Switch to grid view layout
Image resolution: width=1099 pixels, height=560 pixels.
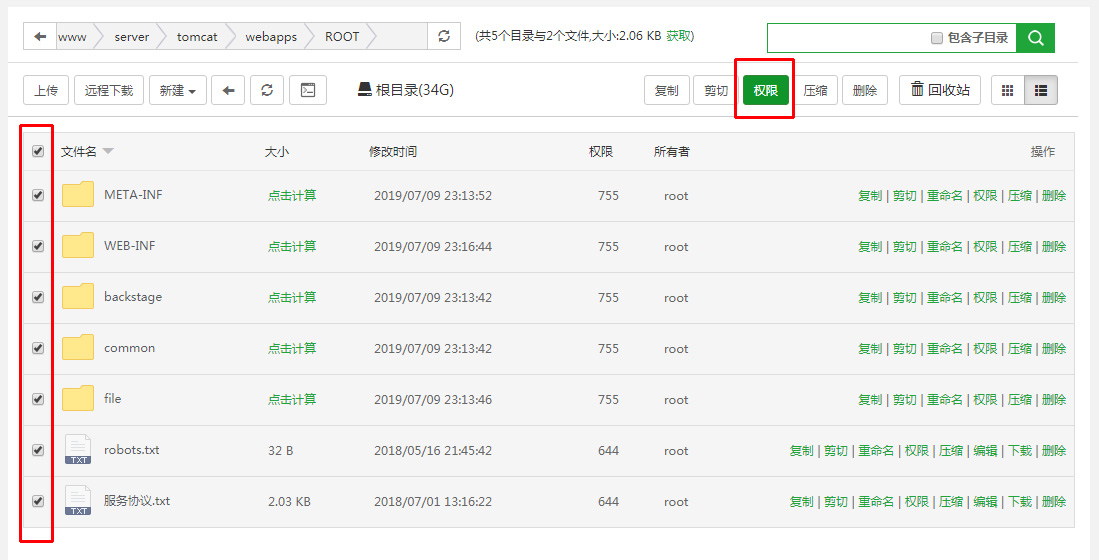click(1007, 90)
